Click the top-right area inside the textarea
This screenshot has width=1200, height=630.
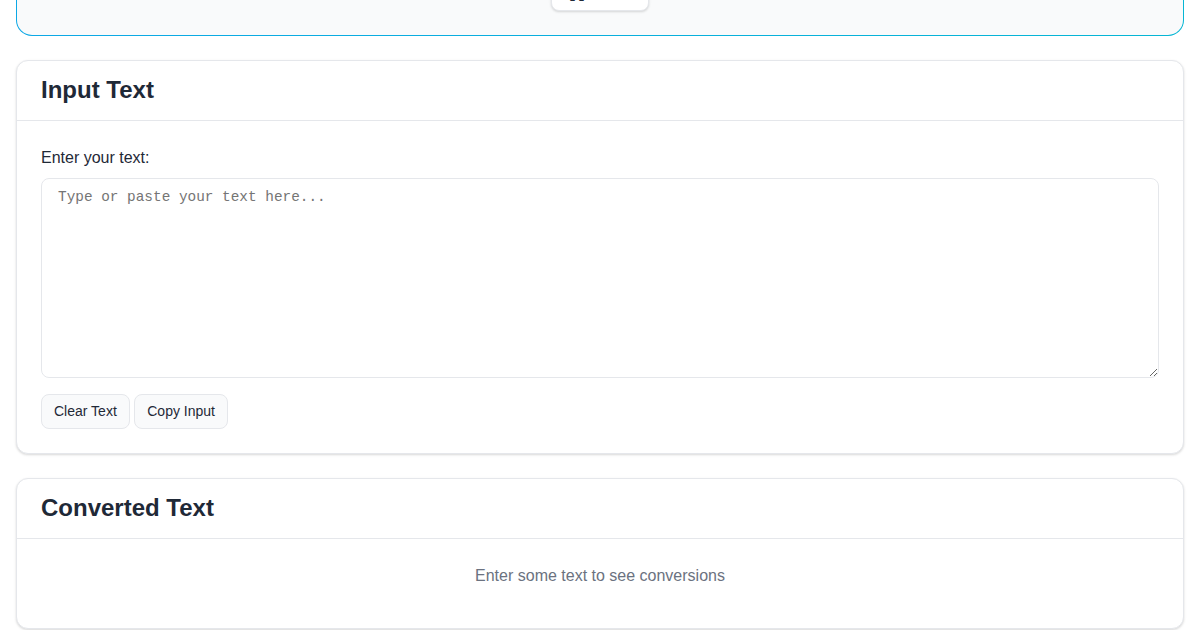[1100, 200]
